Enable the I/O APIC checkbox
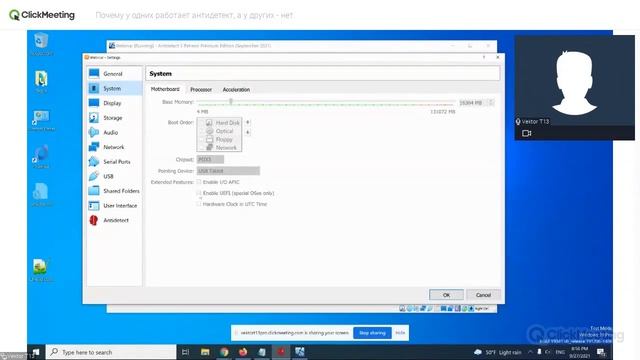 click(x=199, y=182)
